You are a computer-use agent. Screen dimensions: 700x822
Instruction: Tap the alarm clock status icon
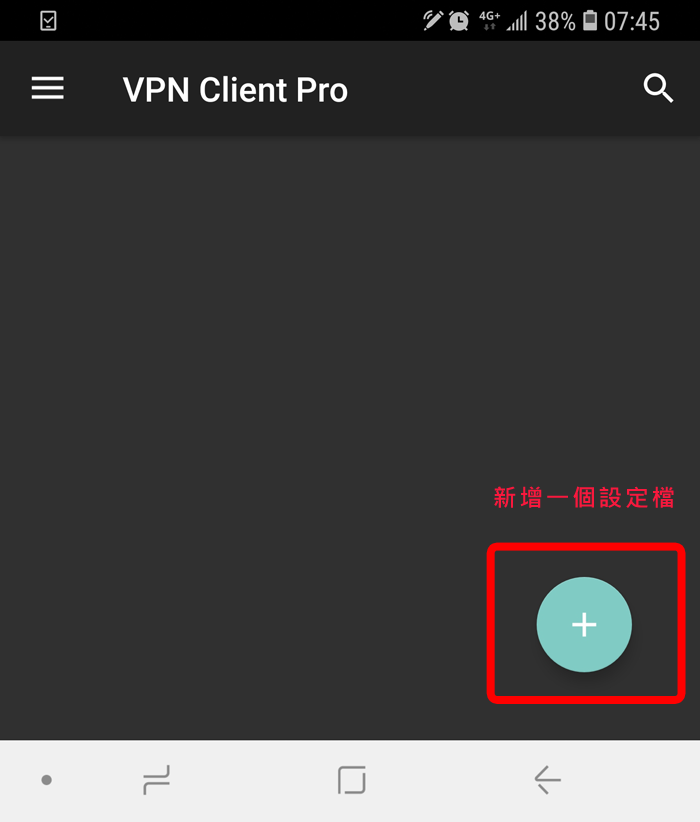click(459, 21)
